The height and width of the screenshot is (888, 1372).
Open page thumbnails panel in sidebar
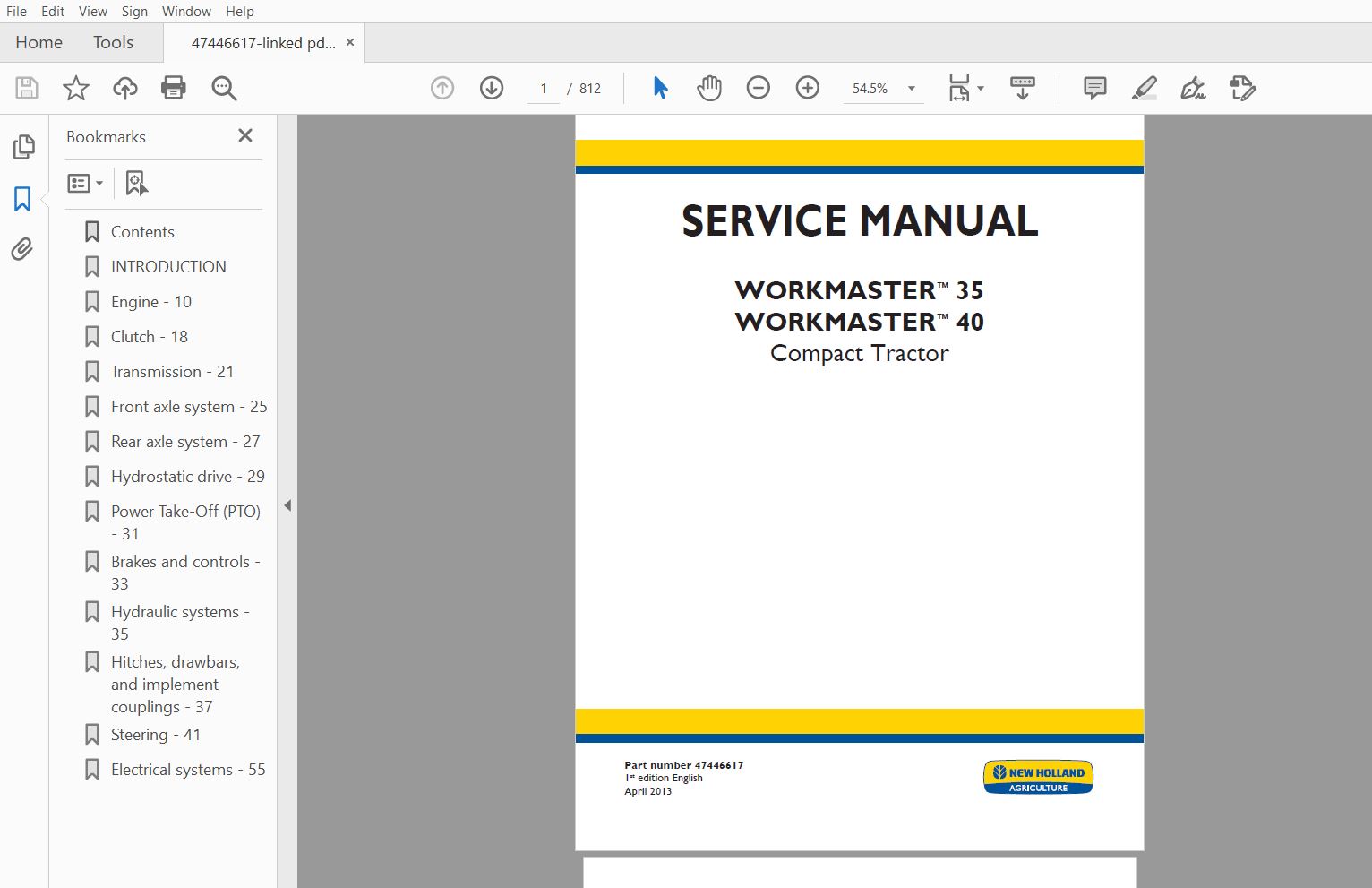coord(24,147)
